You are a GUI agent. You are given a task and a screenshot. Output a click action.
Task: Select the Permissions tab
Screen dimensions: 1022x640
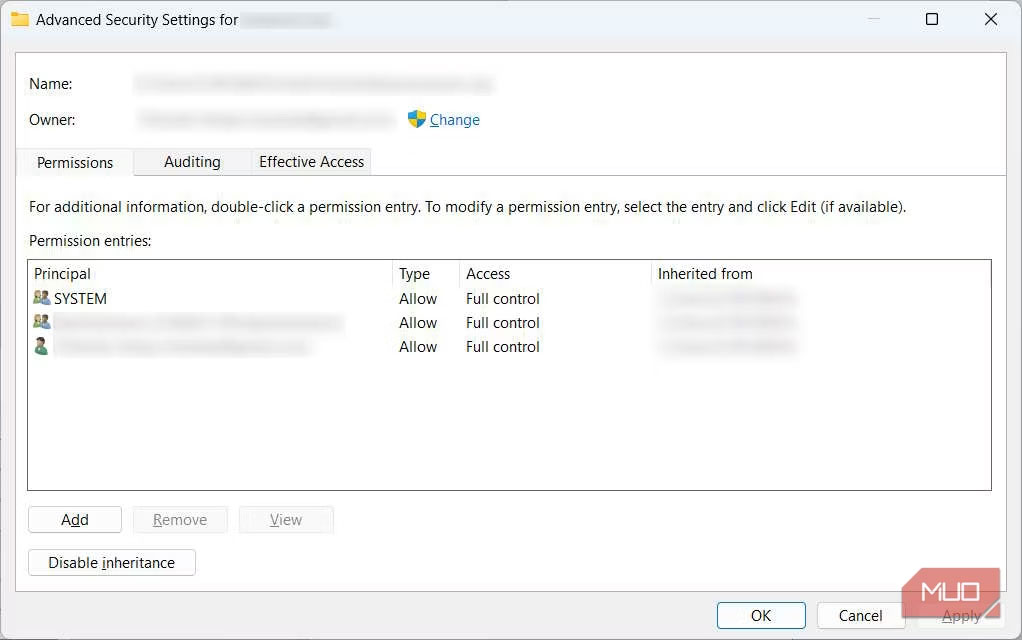pyautogui.click(x=75, y=162)
